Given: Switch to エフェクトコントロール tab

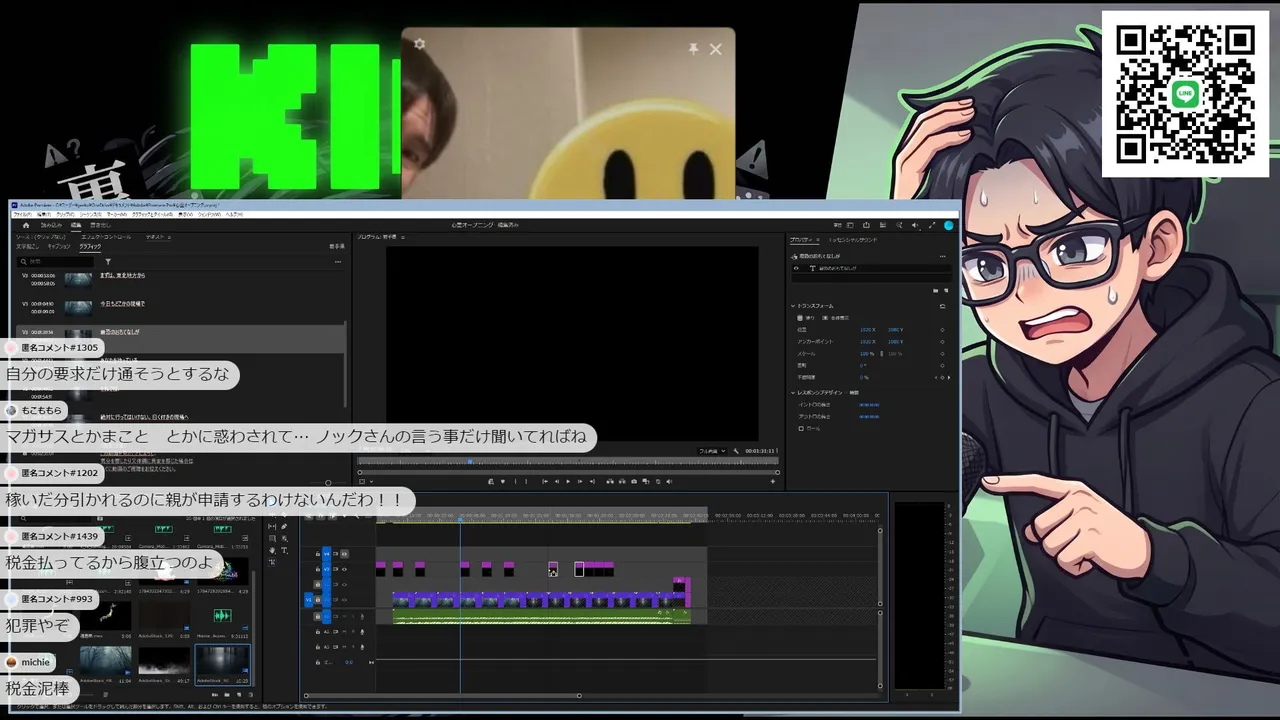Looking at the screenshot, I should (106, 237).
